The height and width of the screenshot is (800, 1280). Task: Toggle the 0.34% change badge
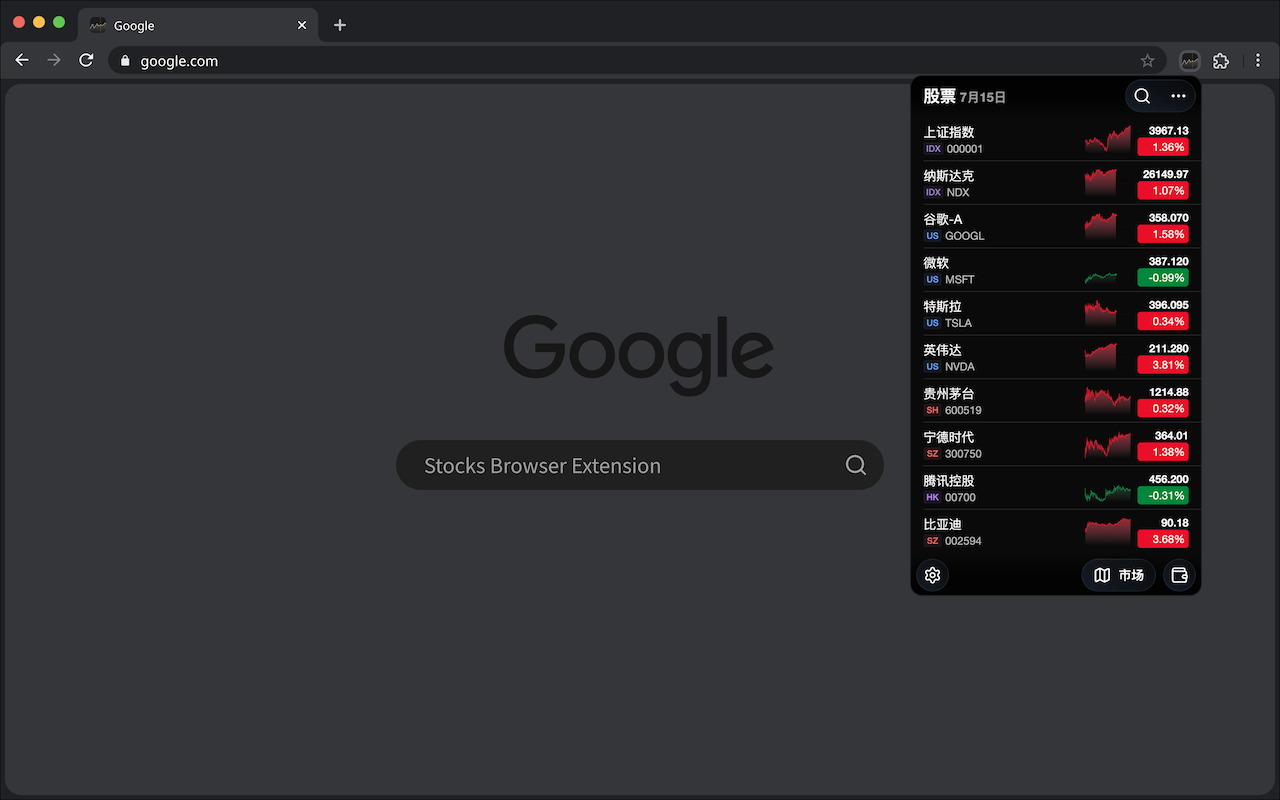click(1163, 321)
